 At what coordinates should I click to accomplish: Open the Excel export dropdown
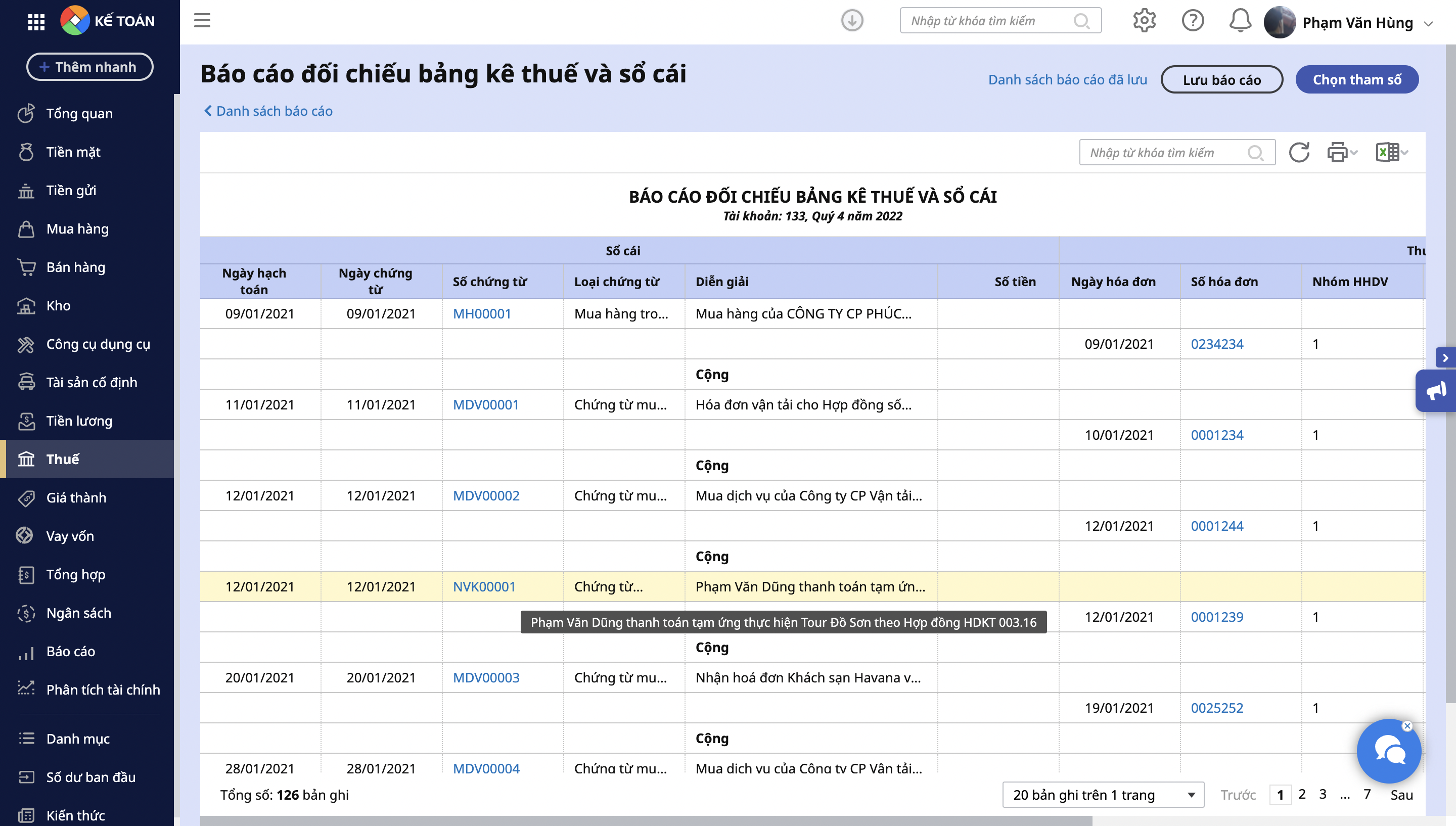(1392, 153)
